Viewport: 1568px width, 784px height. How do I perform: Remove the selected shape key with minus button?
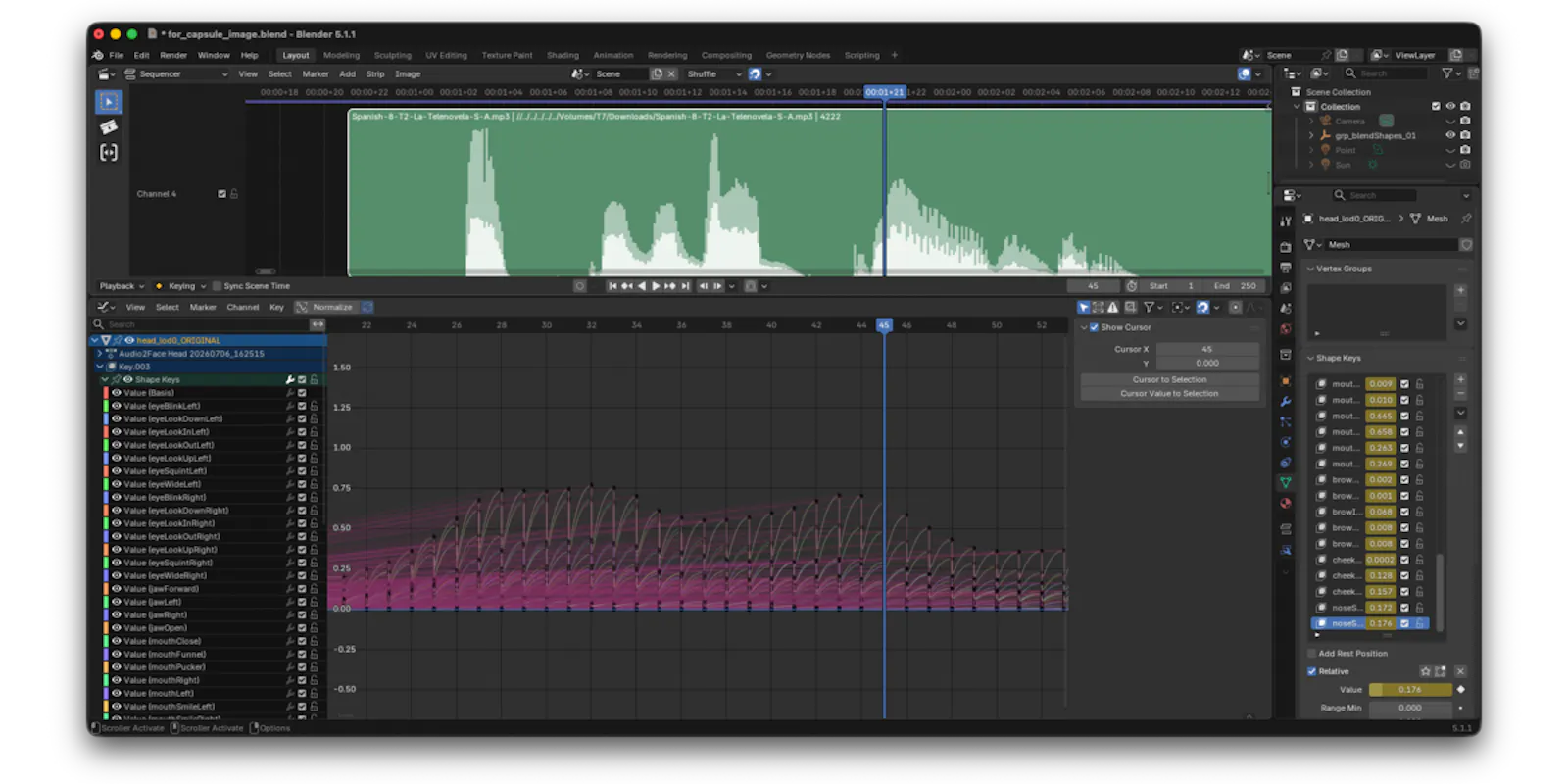(1460, 394)
